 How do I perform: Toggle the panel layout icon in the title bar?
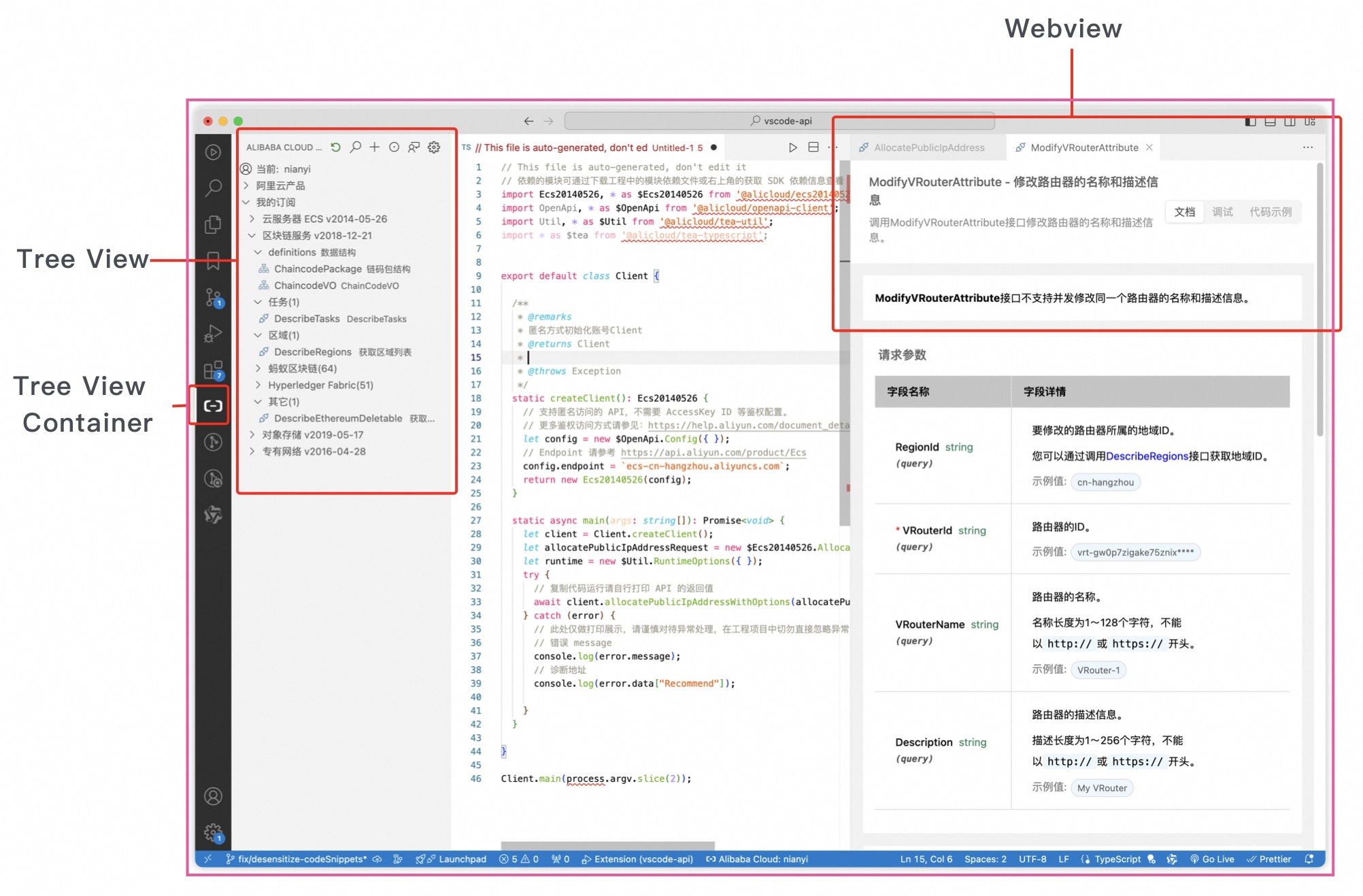click(x=1269, y=121)
